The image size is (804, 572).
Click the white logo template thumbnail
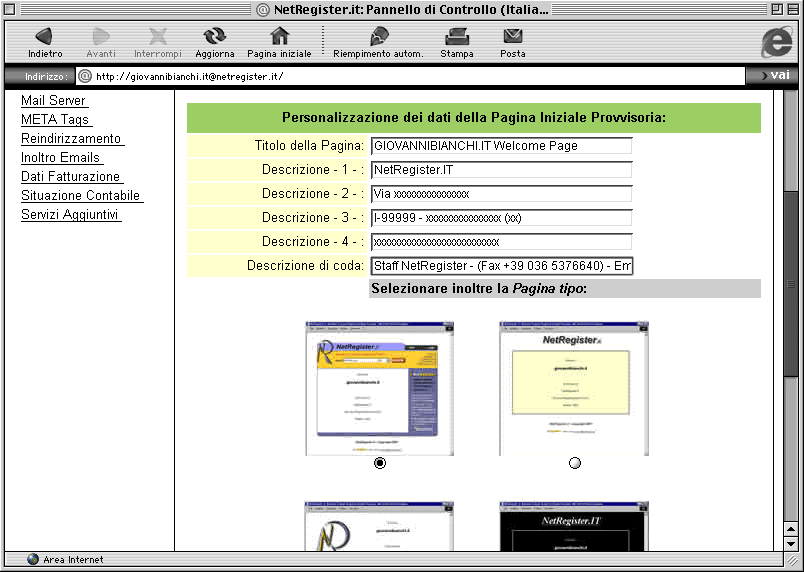[379, 526]
